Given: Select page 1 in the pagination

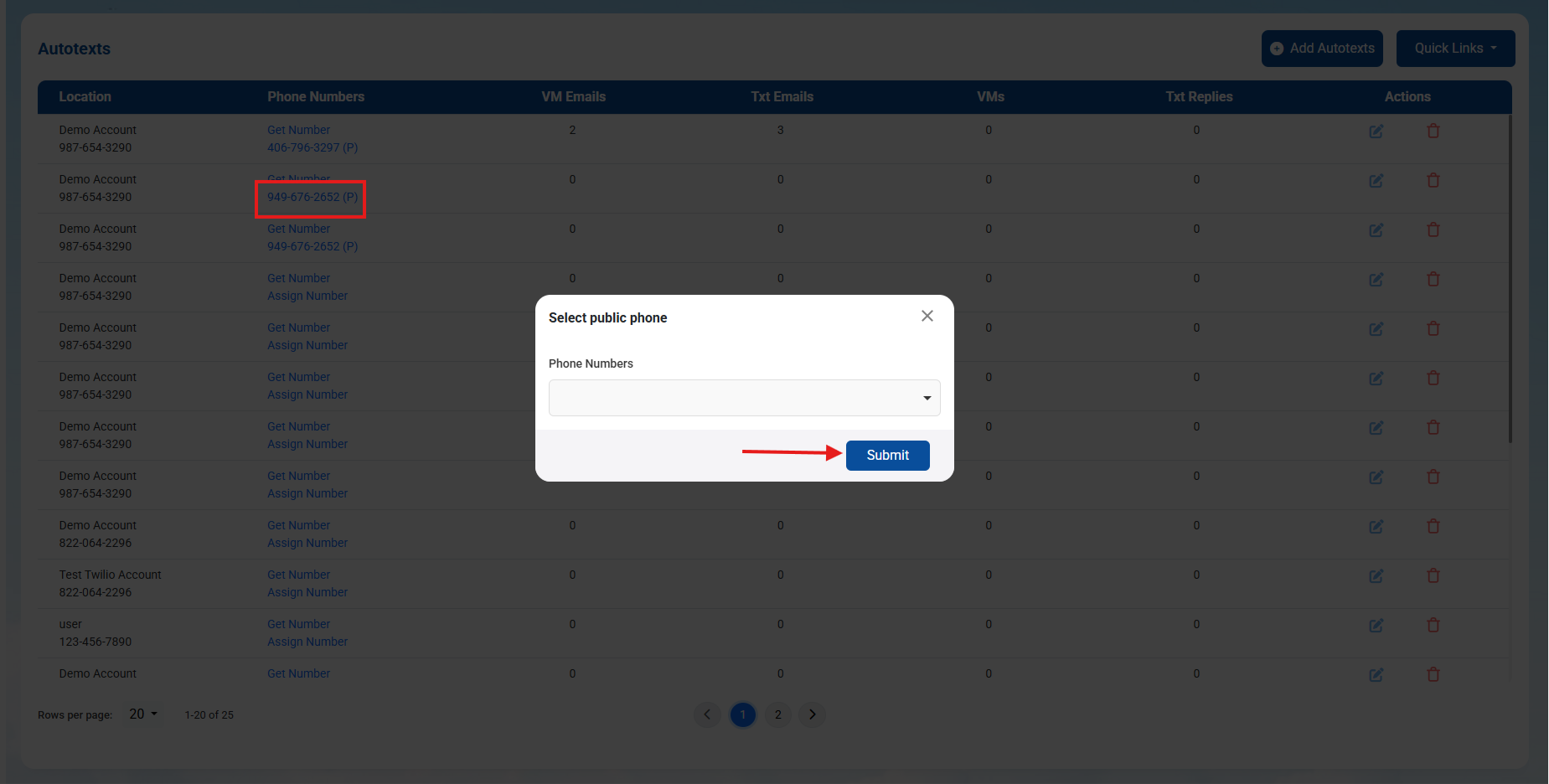Looking at the screenshot, I should (x=743, y=714).
